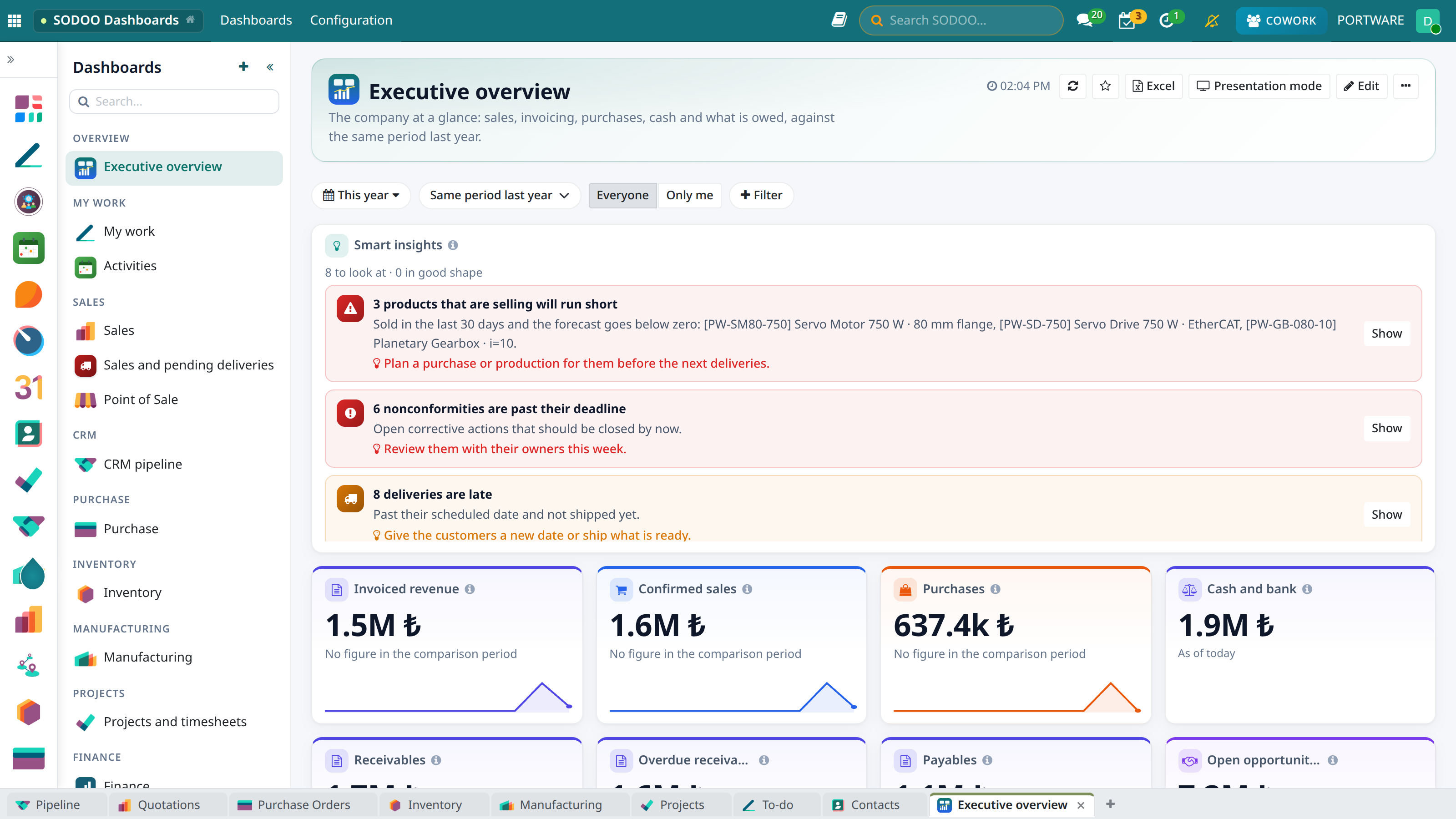Click the COWORK button
Screen dimensions: 1456x819
point(1281,20)
